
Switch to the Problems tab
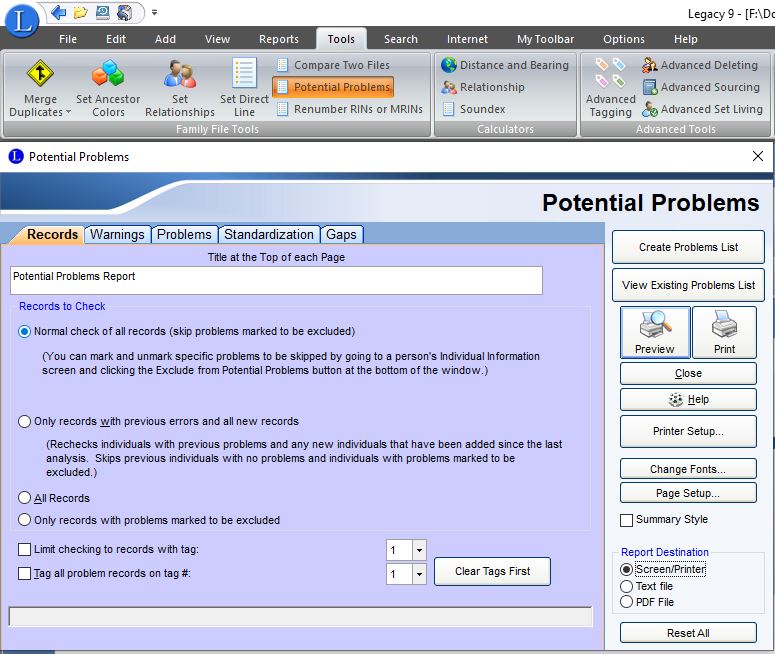point(184,234)
